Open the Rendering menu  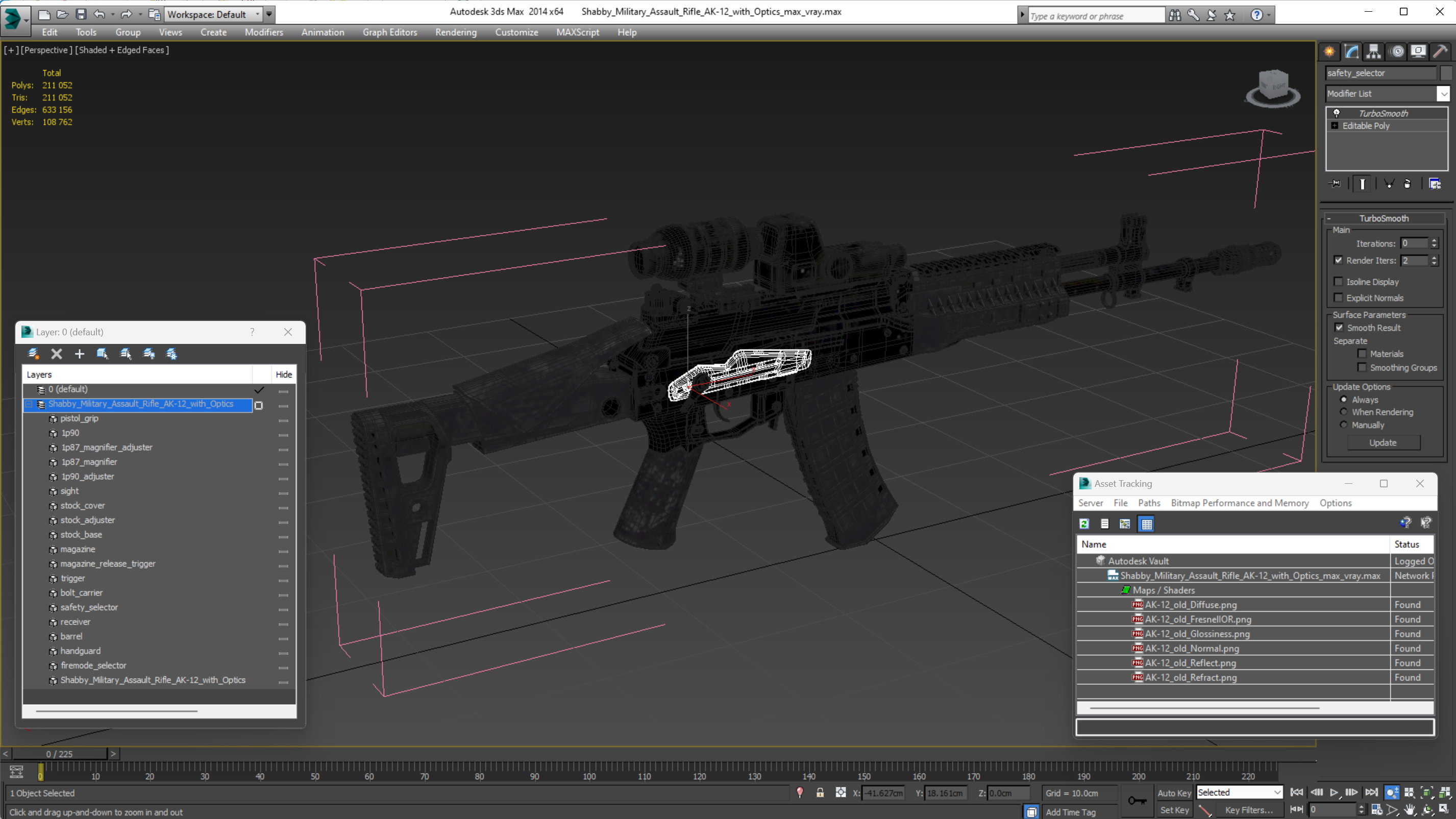pyautogui.click(x=456, y=32)
